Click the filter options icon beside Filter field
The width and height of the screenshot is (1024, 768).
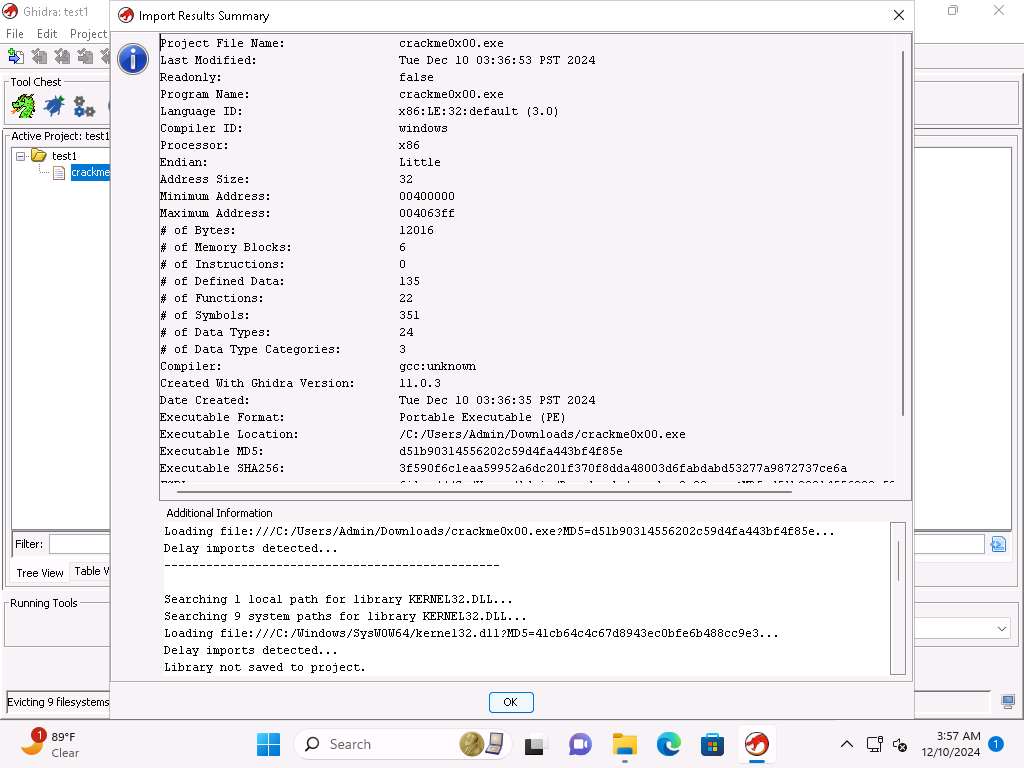(997, 544)
